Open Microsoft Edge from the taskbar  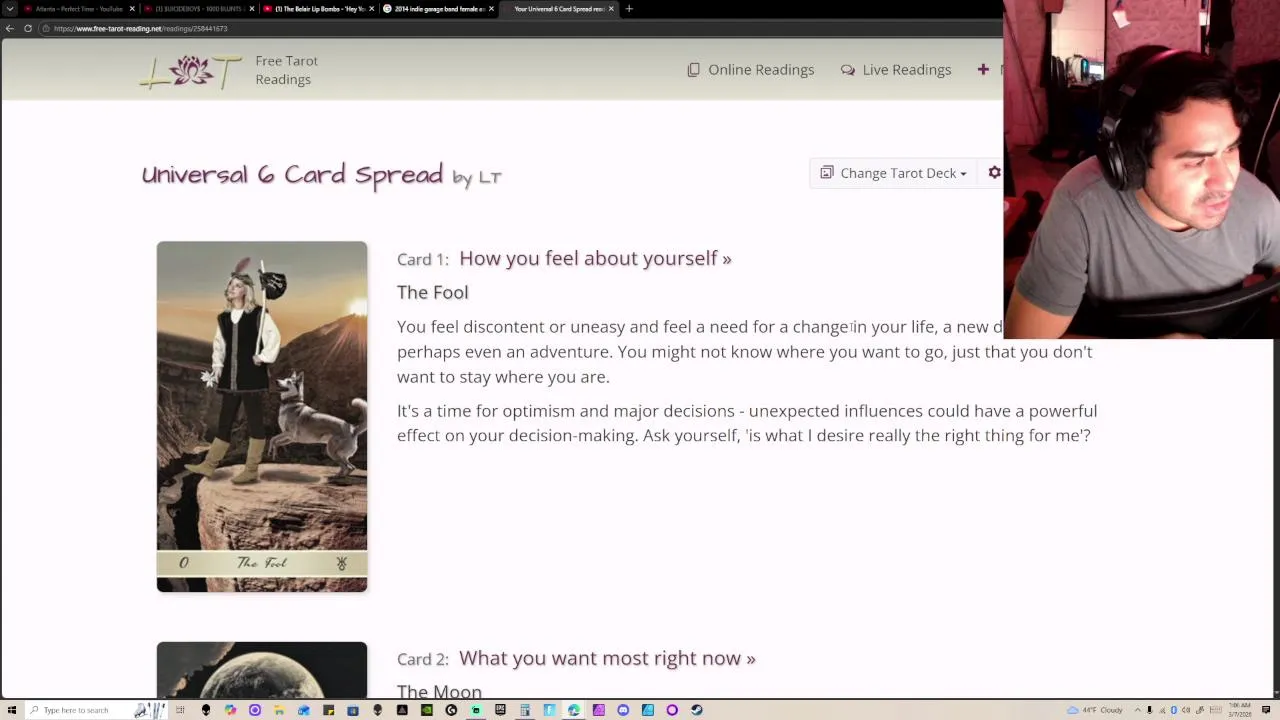[x=574, y=710]
